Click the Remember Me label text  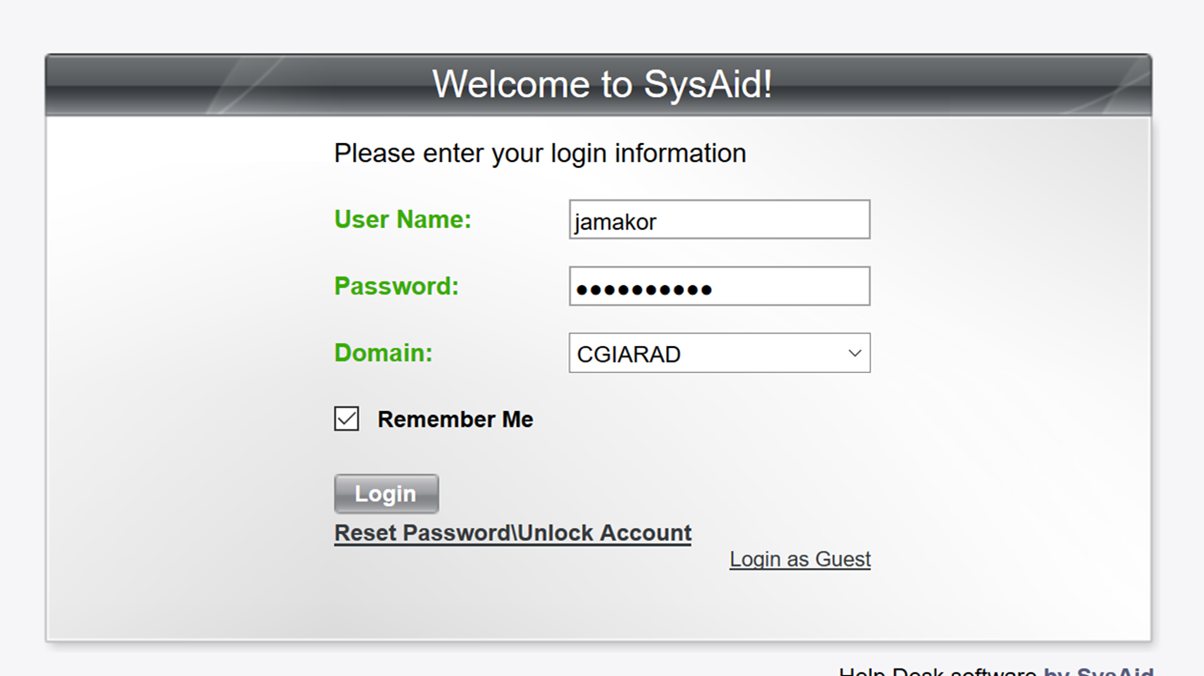pyautogui.click(x=454, y=419)
